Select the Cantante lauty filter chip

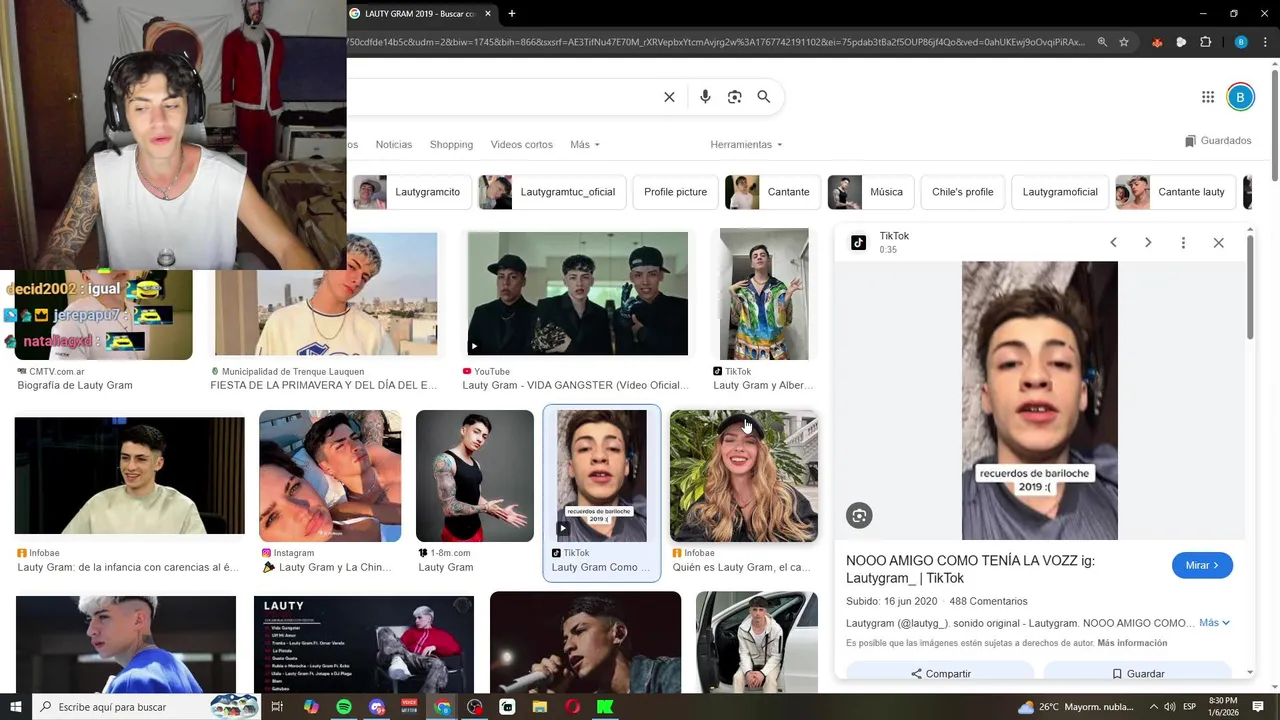click(x=1175, y=192)
